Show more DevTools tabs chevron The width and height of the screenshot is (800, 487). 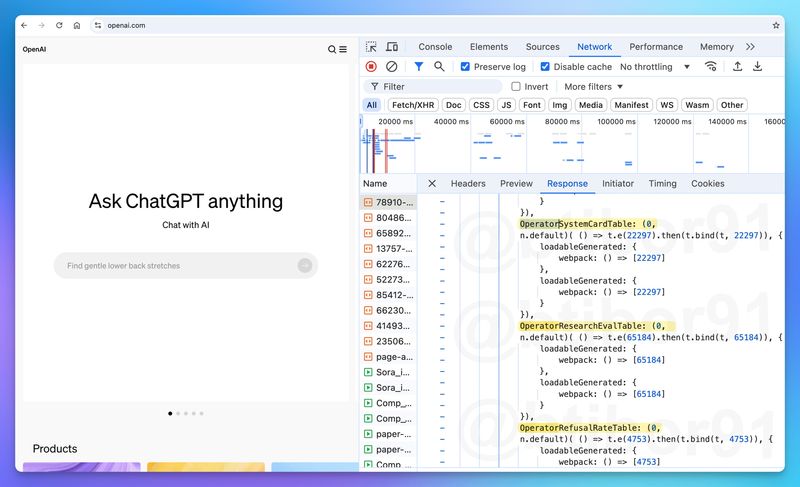750,47
